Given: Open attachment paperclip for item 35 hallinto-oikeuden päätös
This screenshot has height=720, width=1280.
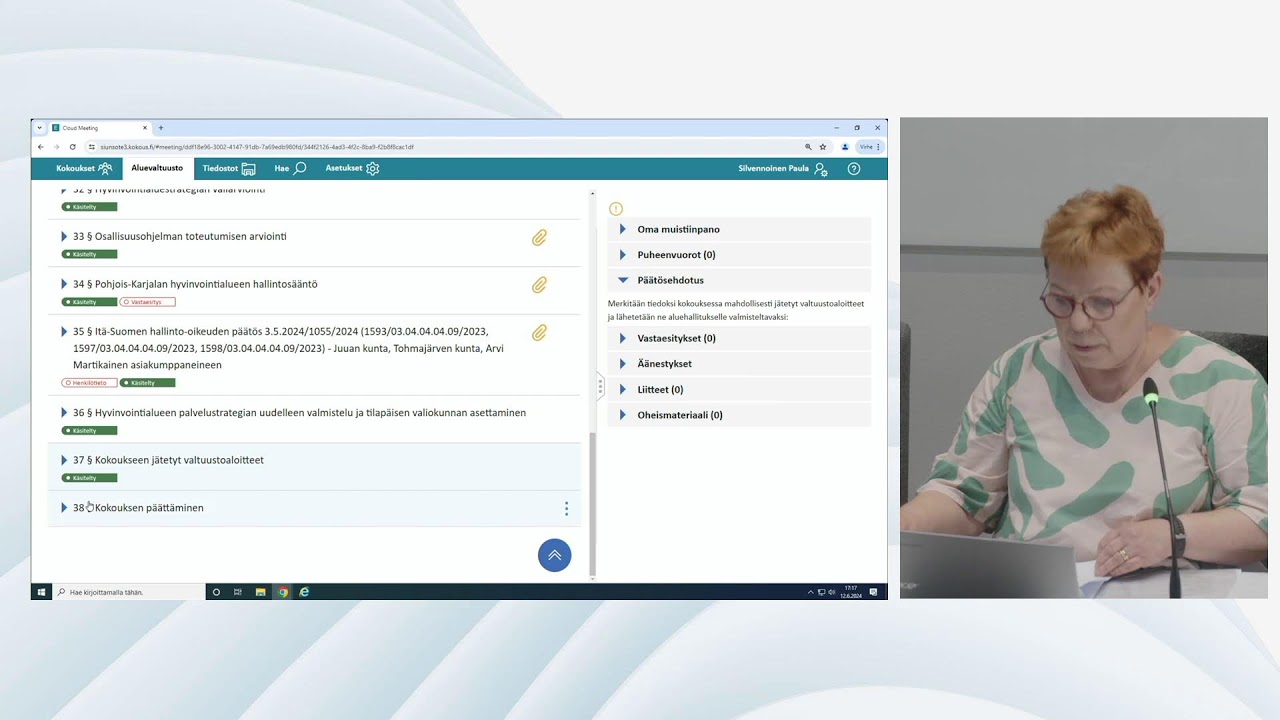Looking at the screenshot, I should coord(539,333).
